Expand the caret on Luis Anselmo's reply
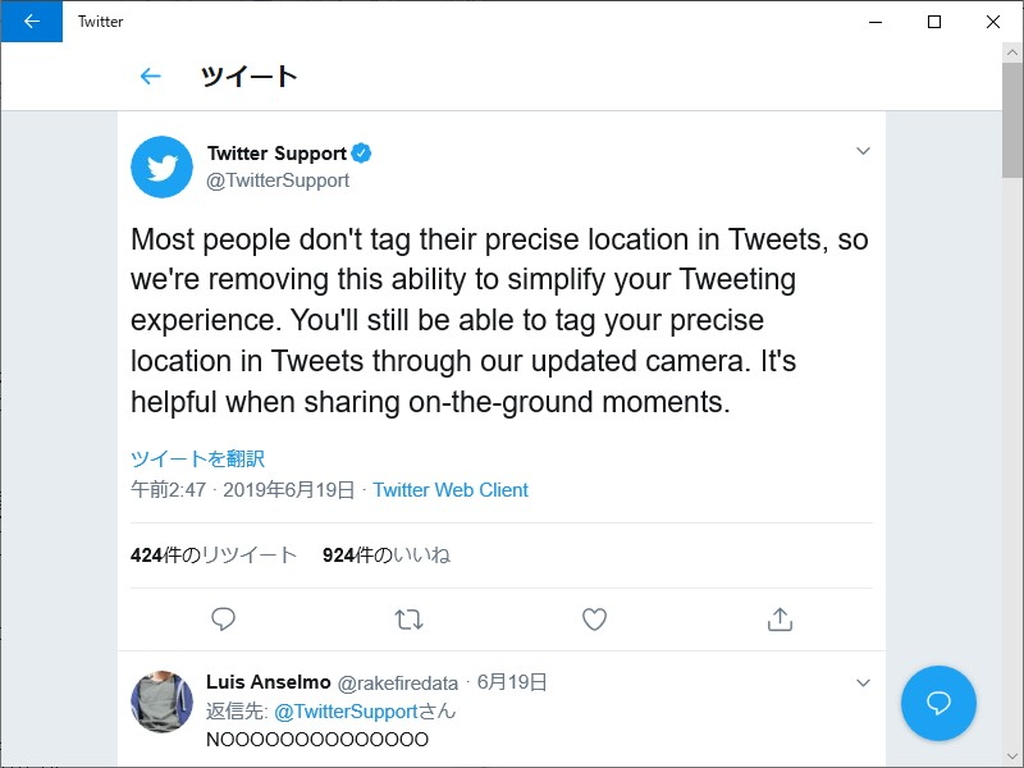Screen dimensions: 1024x768 (863, 682)
